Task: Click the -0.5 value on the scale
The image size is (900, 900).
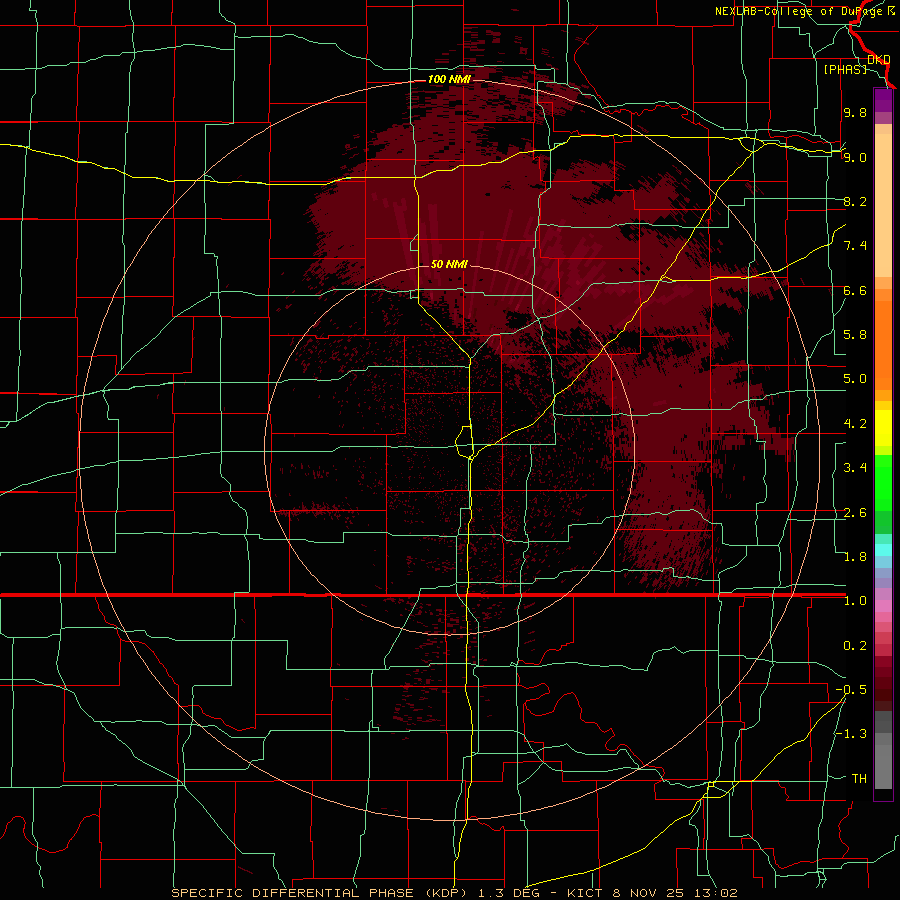Action: click(x=851, y=689)
